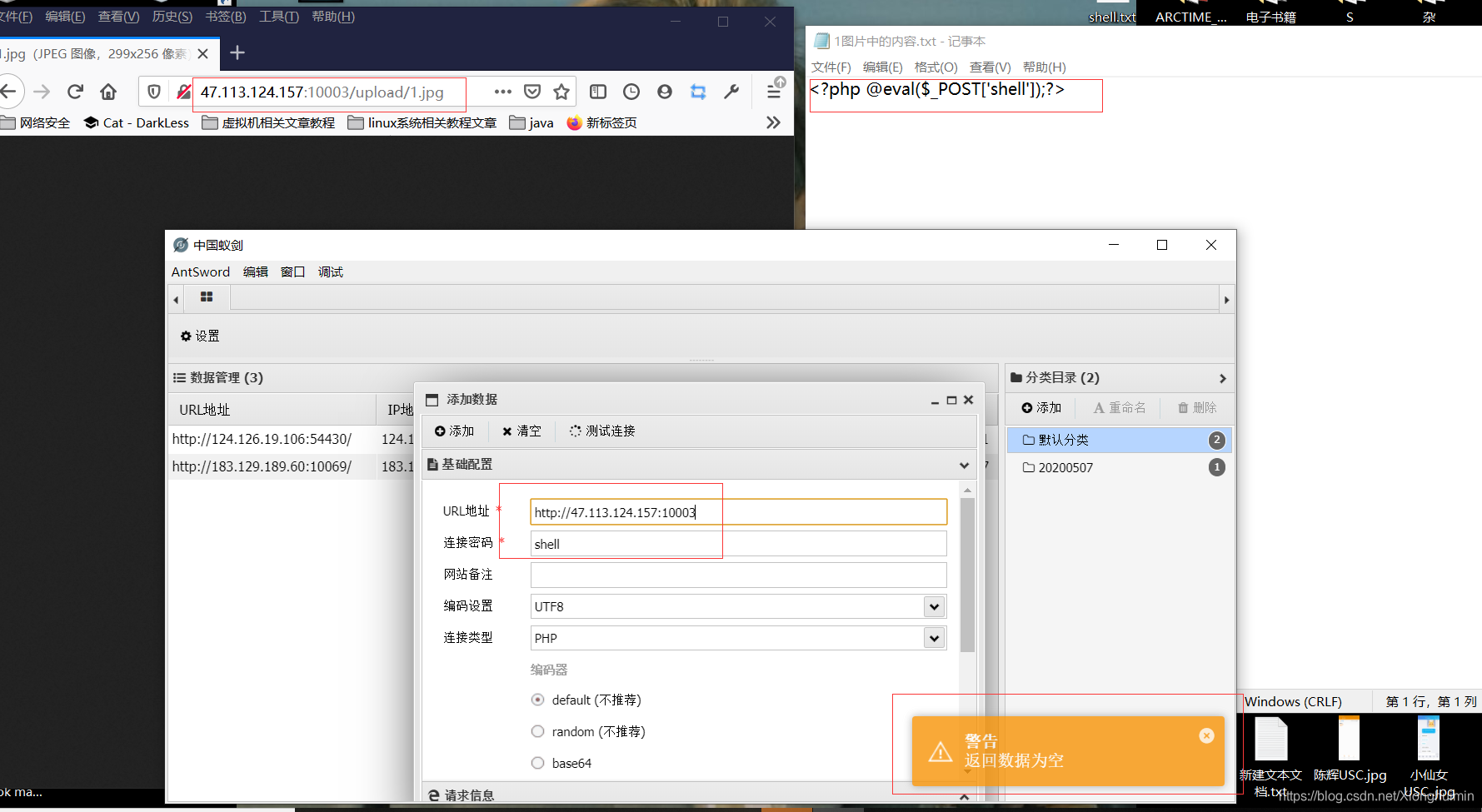Select random (不推荐) encoder
The height and width of the screenshot is (812, 1482).
[x=538, y=731]
